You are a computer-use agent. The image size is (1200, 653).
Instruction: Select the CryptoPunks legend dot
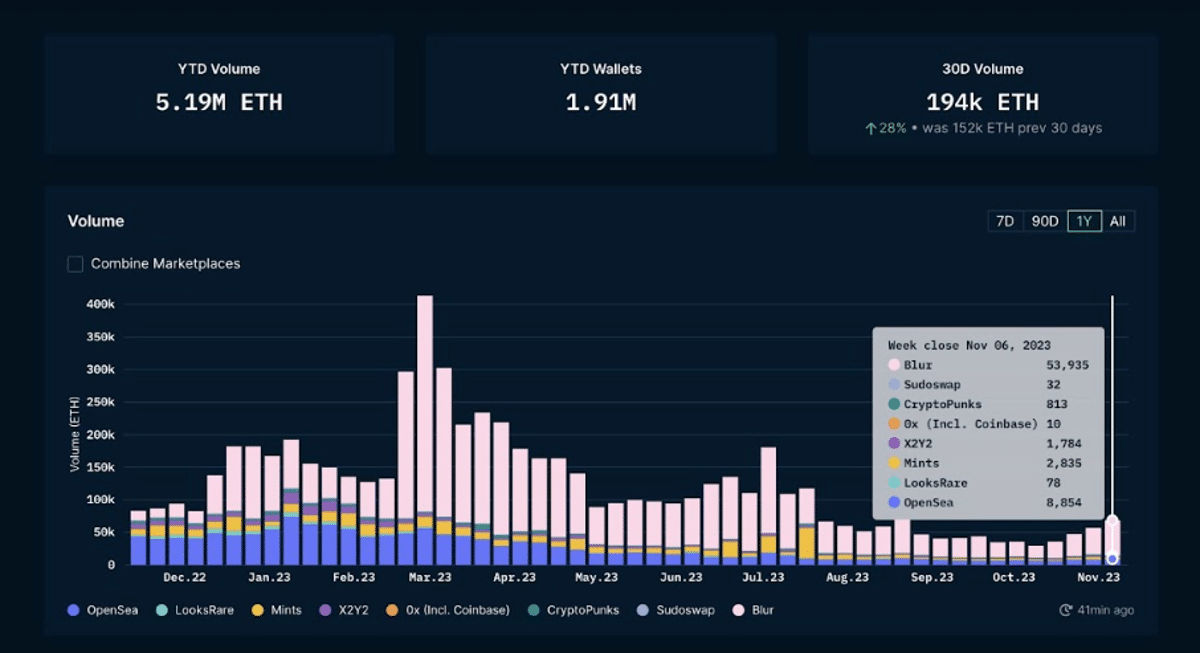pos(536,609)
